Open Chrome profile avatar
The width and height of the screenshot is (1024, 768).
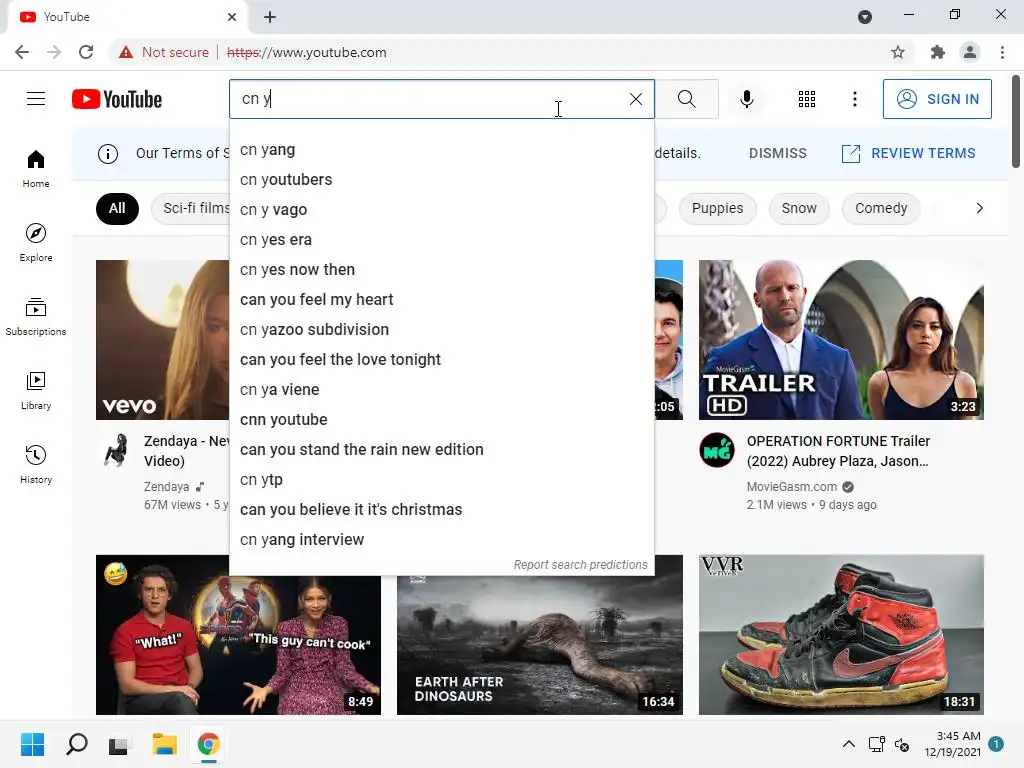tap(970, 52)
